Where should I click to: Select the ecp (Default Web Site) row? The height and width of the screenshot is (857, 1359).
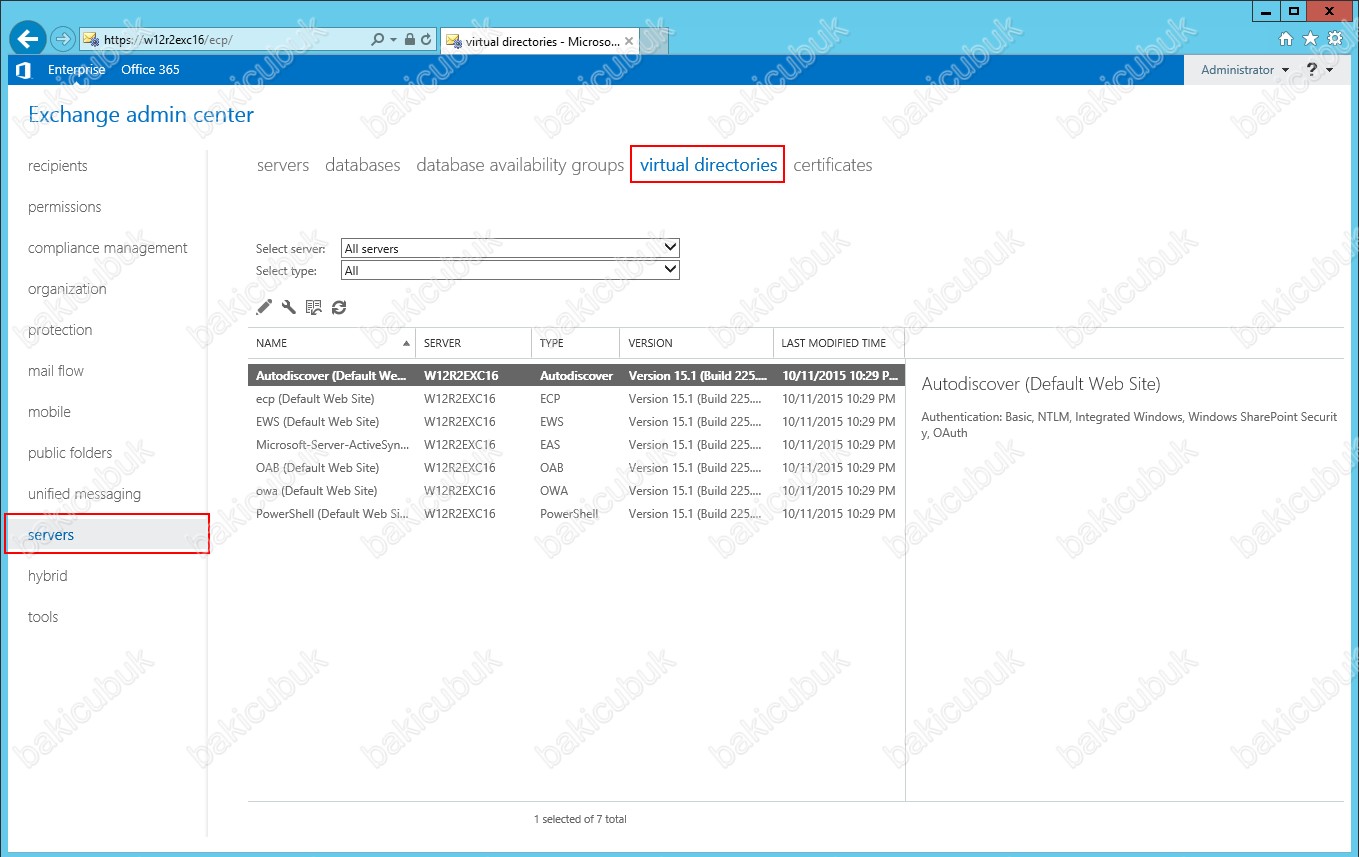click(x=576, y=399)
